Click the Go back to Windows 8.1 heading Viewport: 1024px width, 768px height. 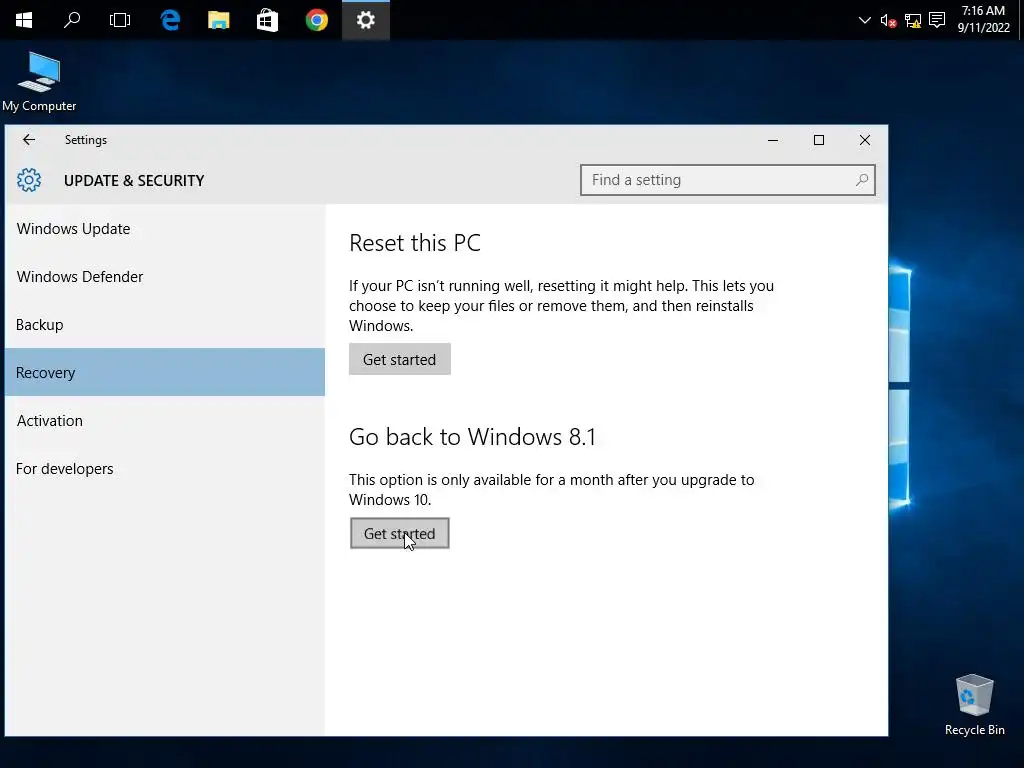(472, 437)
